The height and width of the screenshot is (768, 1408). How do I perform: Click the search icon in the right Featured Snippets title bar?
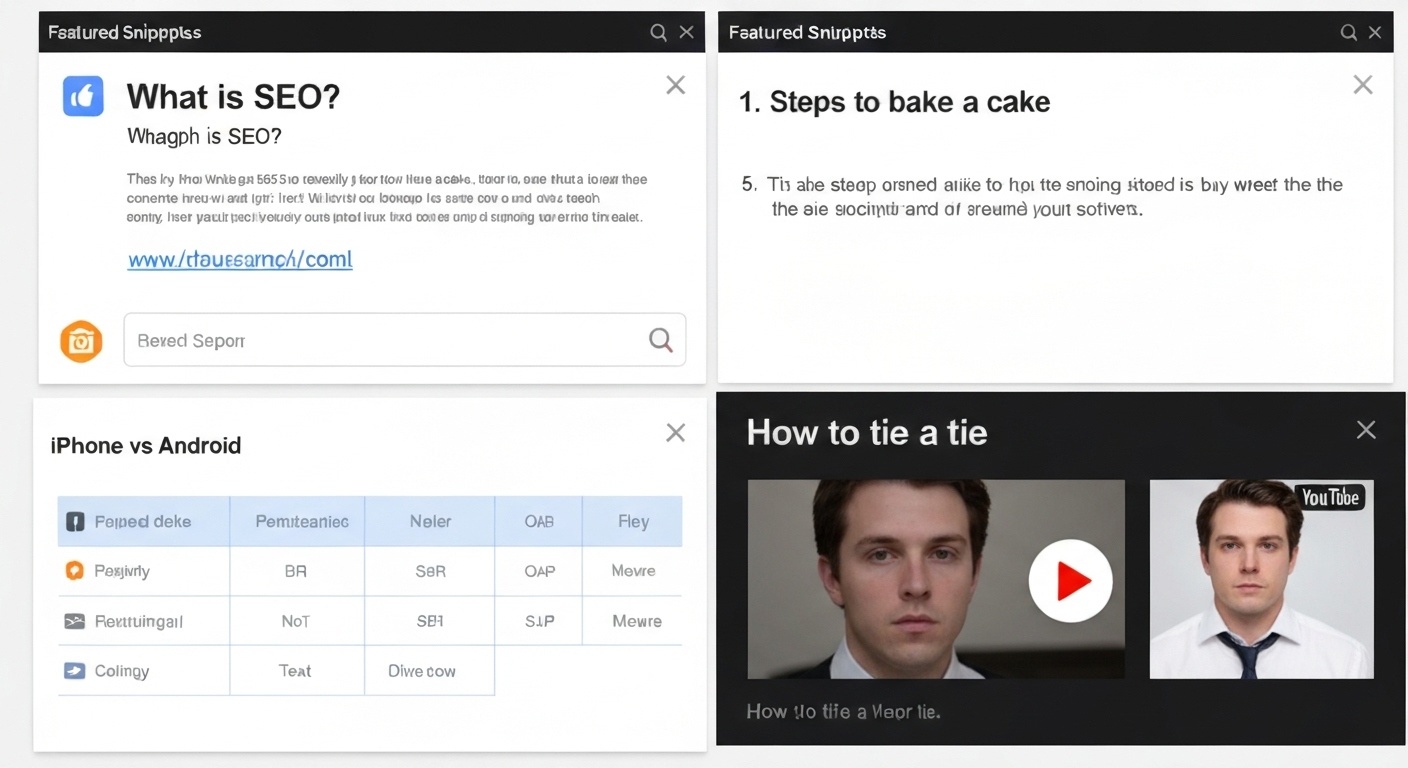coord(1349,32)
